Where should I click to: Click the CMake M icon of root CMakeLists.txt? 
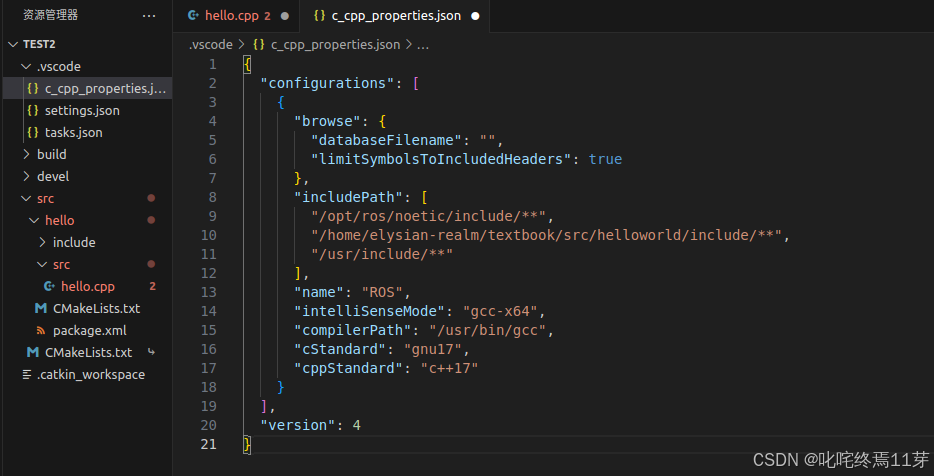33,353
